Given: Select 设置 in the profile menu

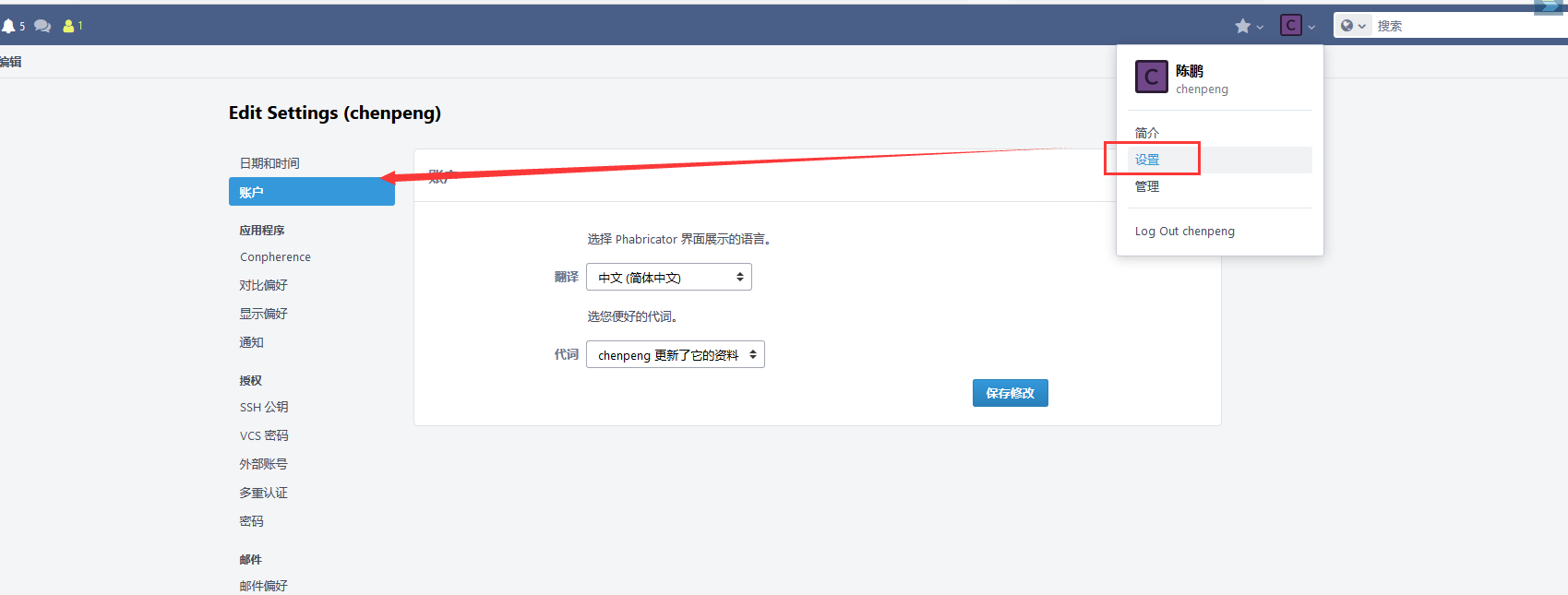Looking at the screenshot, I should click(1219, 160).
